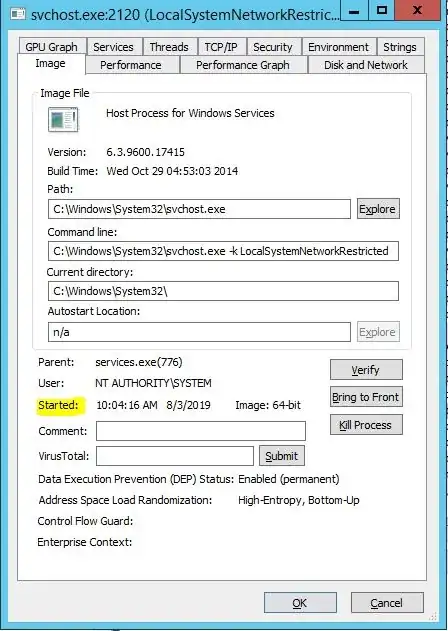448x631 pixels.
Task: Click the High-Entropy, Bottom-Up value
Action: [x=299, y=500]
